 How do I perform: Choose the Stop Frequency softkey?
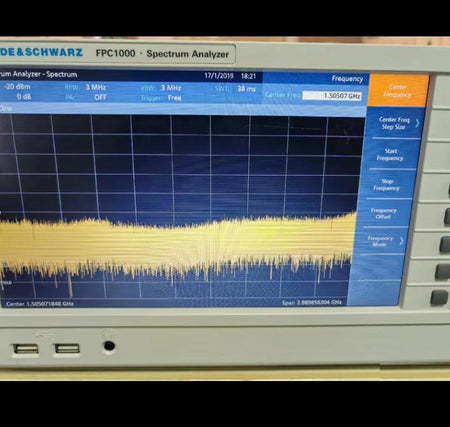pyautogui.click(x=387, y=185)
